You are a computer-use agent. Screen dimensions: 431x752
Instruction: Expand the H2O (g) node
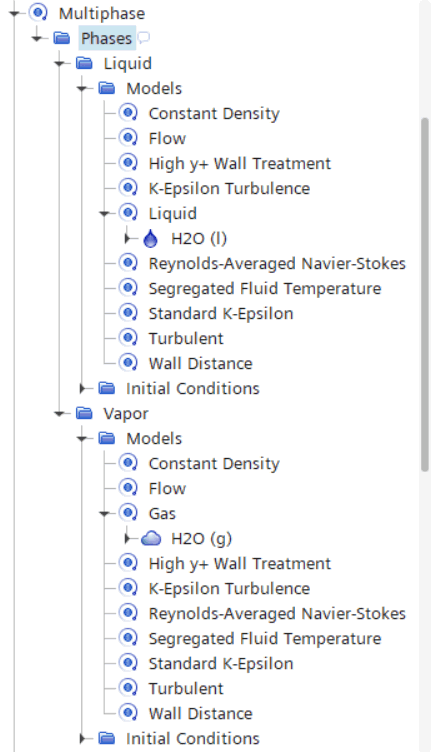tap(128, 539)
